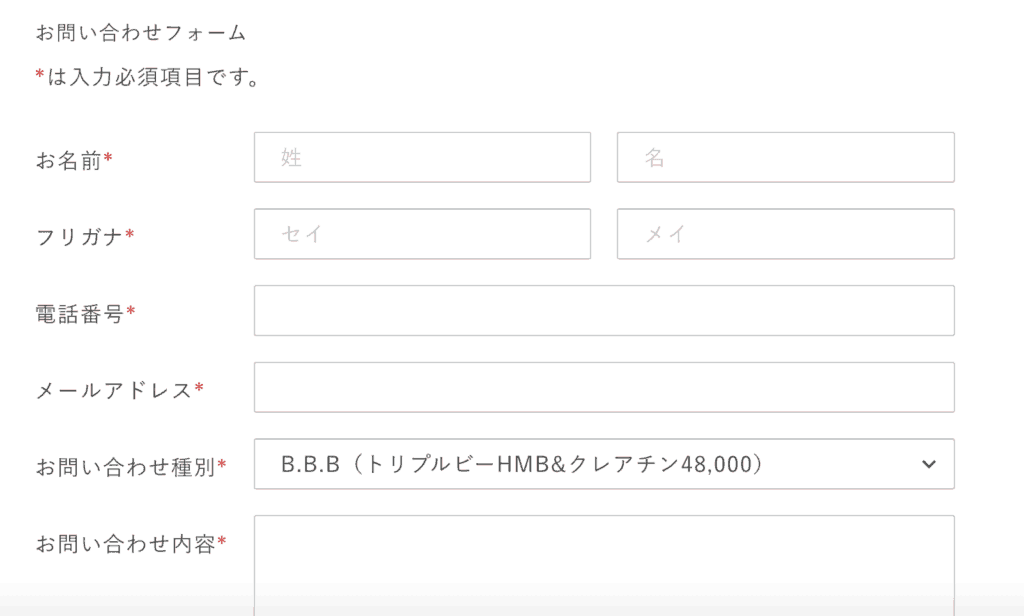Click the red asterisk beside メールアドレス

coord(199,388)
